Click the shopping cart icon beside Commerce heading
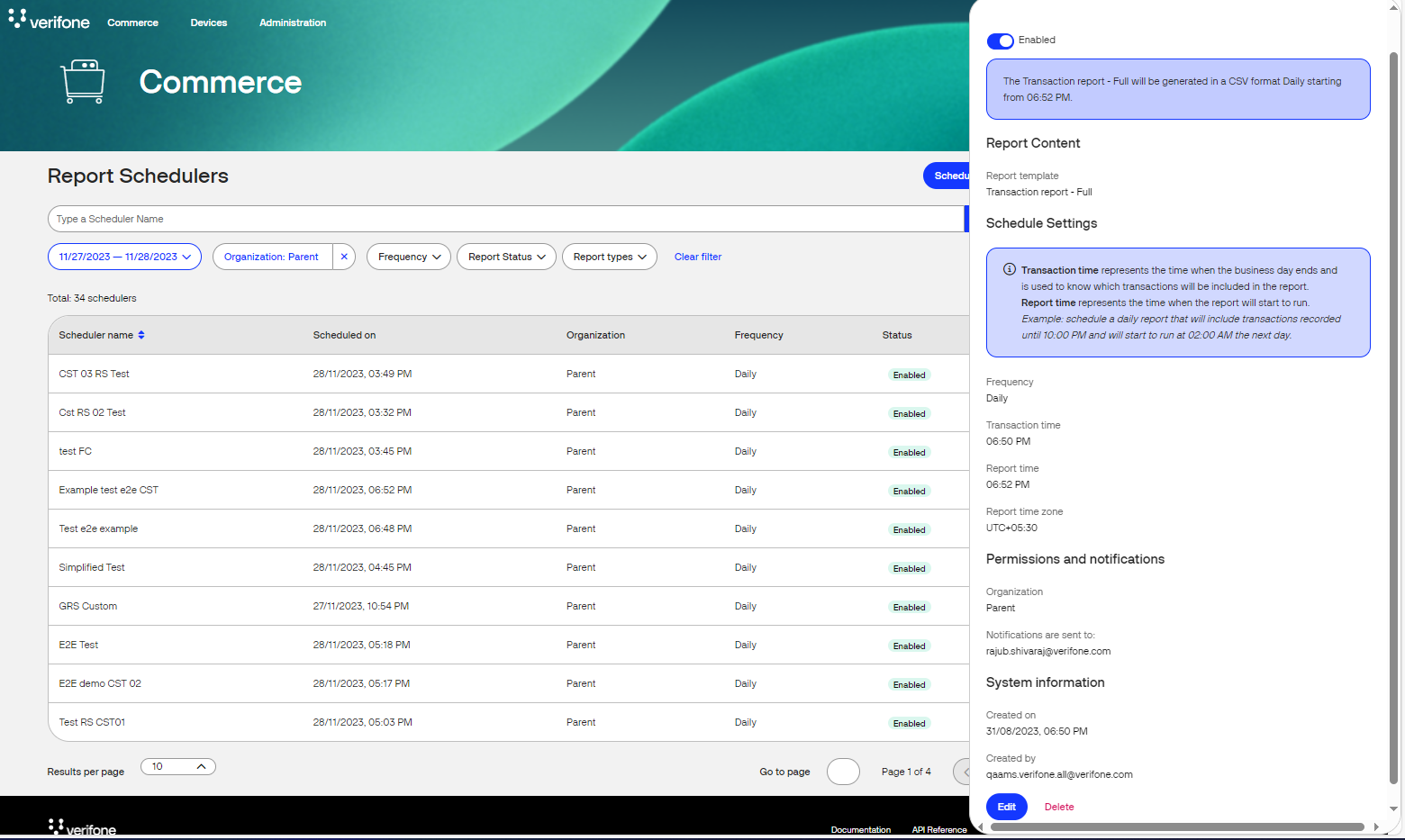 click(82, 81)
